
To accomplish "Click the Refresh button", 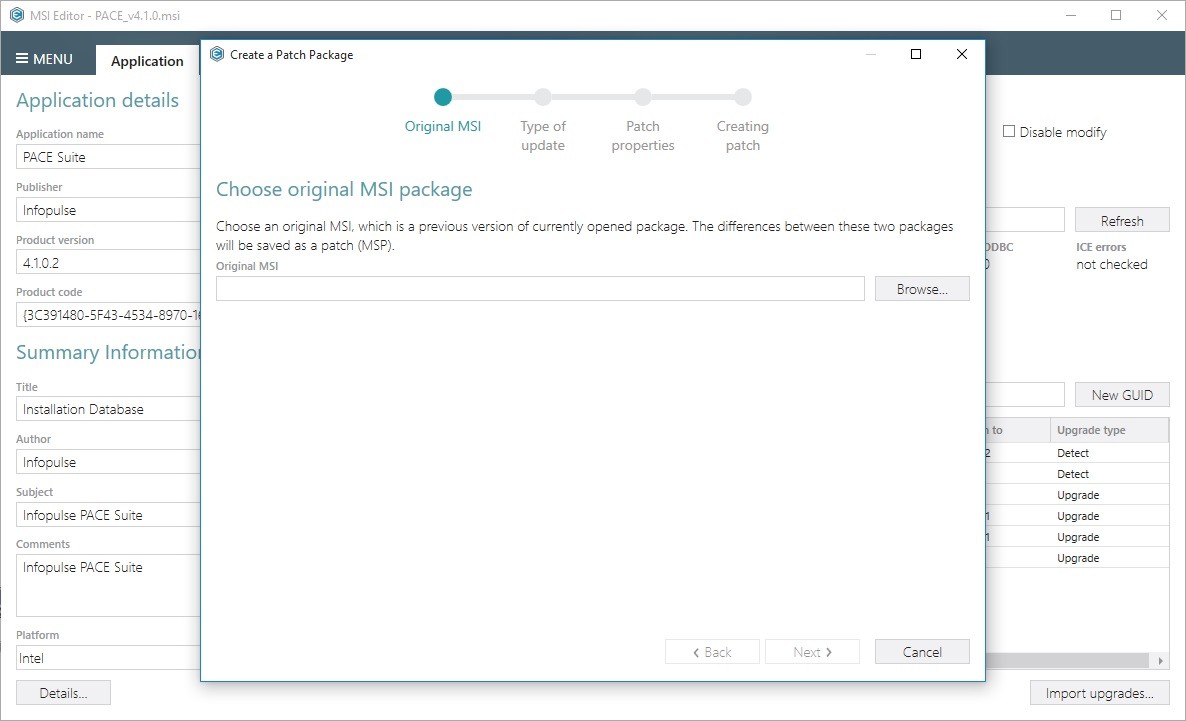I will click(x=1122, y=221).
